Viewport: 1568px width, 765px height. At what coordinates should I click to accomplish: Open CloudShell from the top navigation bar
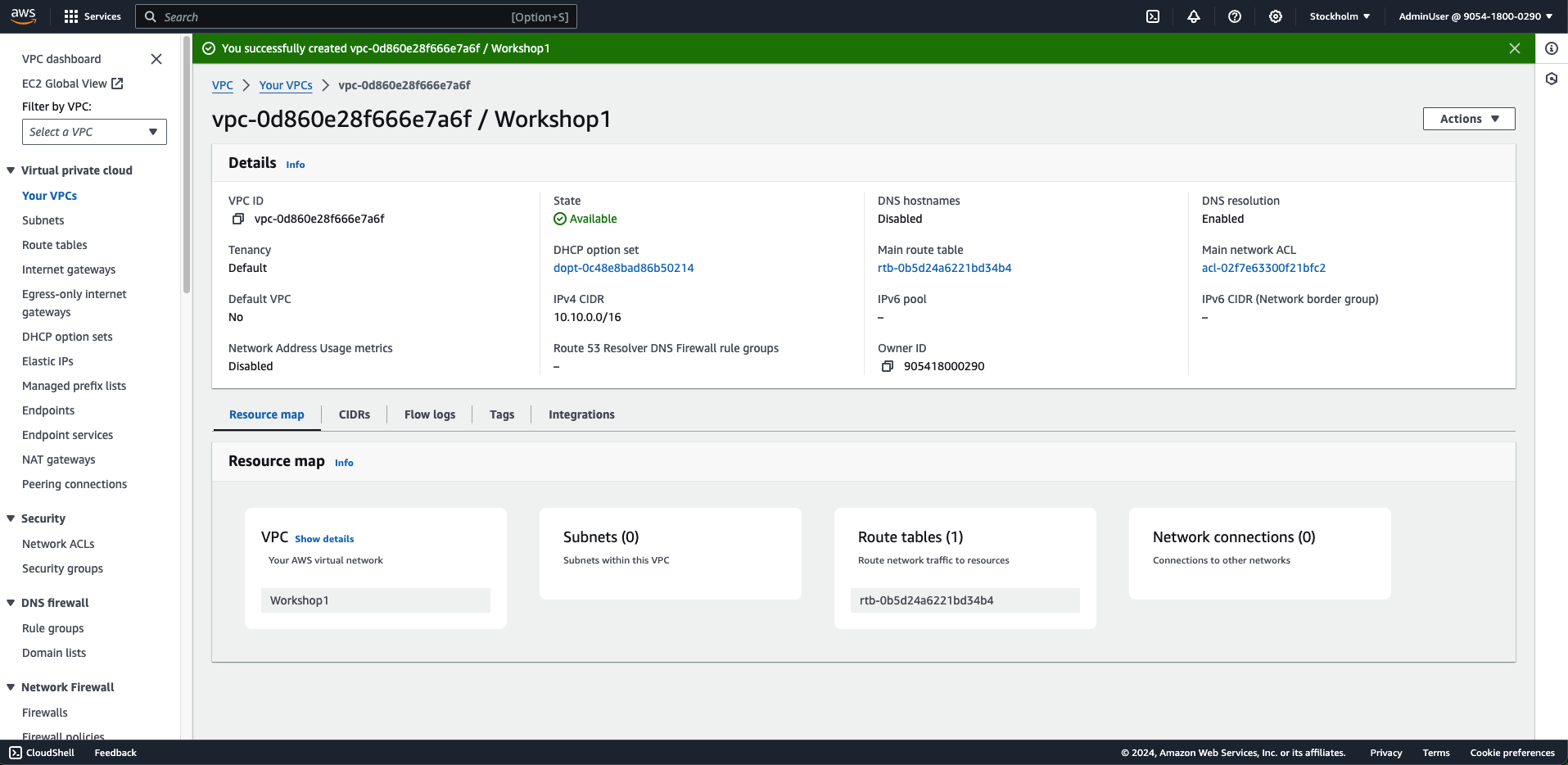tap(1153, 16)
